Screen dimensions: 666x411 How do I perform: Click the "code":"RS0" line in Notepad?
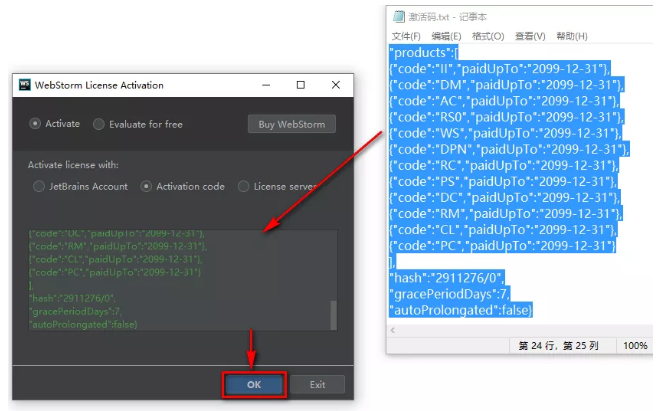(x=507, y=117)
